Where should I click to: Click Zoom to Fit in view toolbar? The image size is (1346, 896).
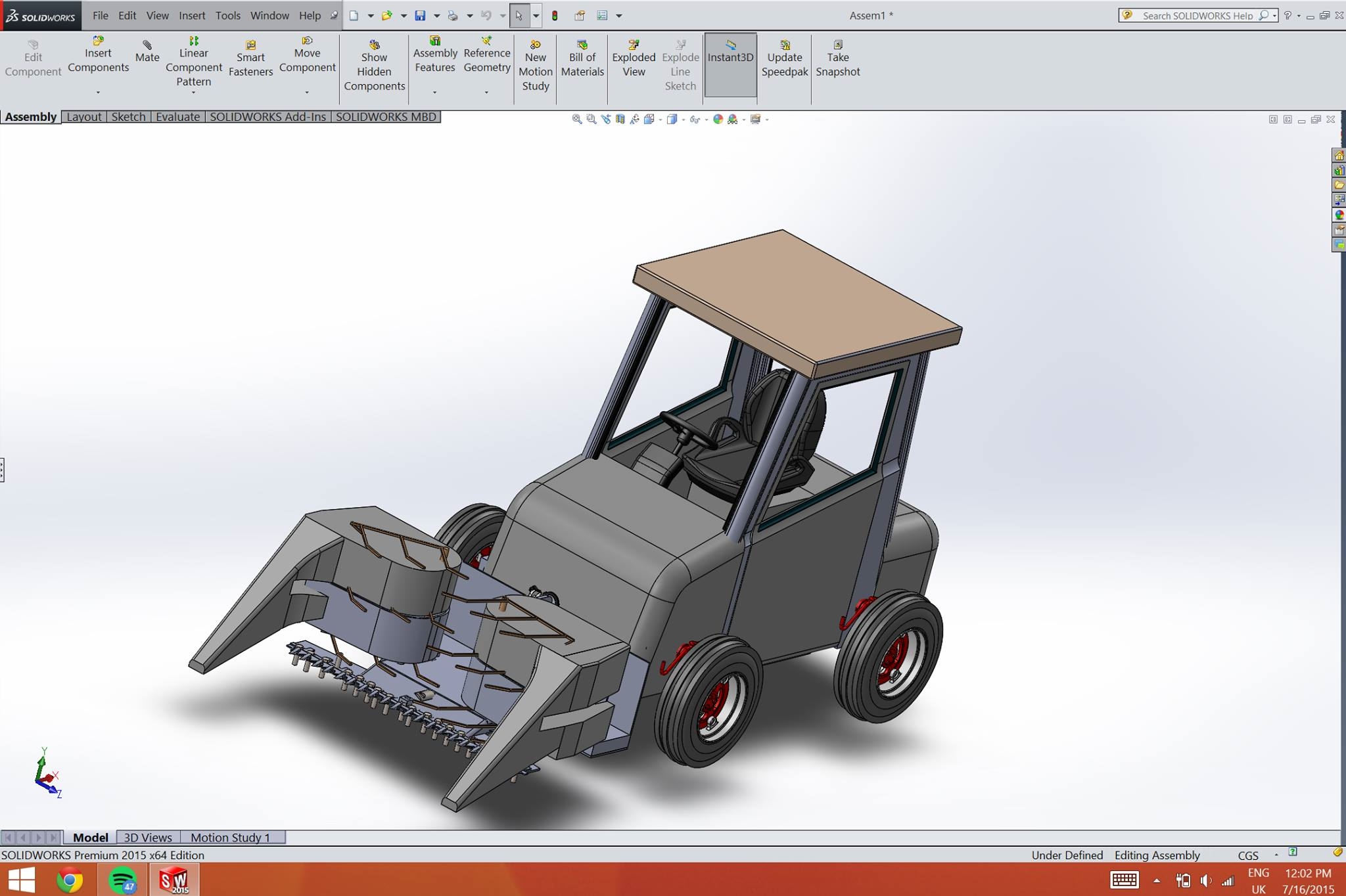pyautogui.click(x=576, y=119)
